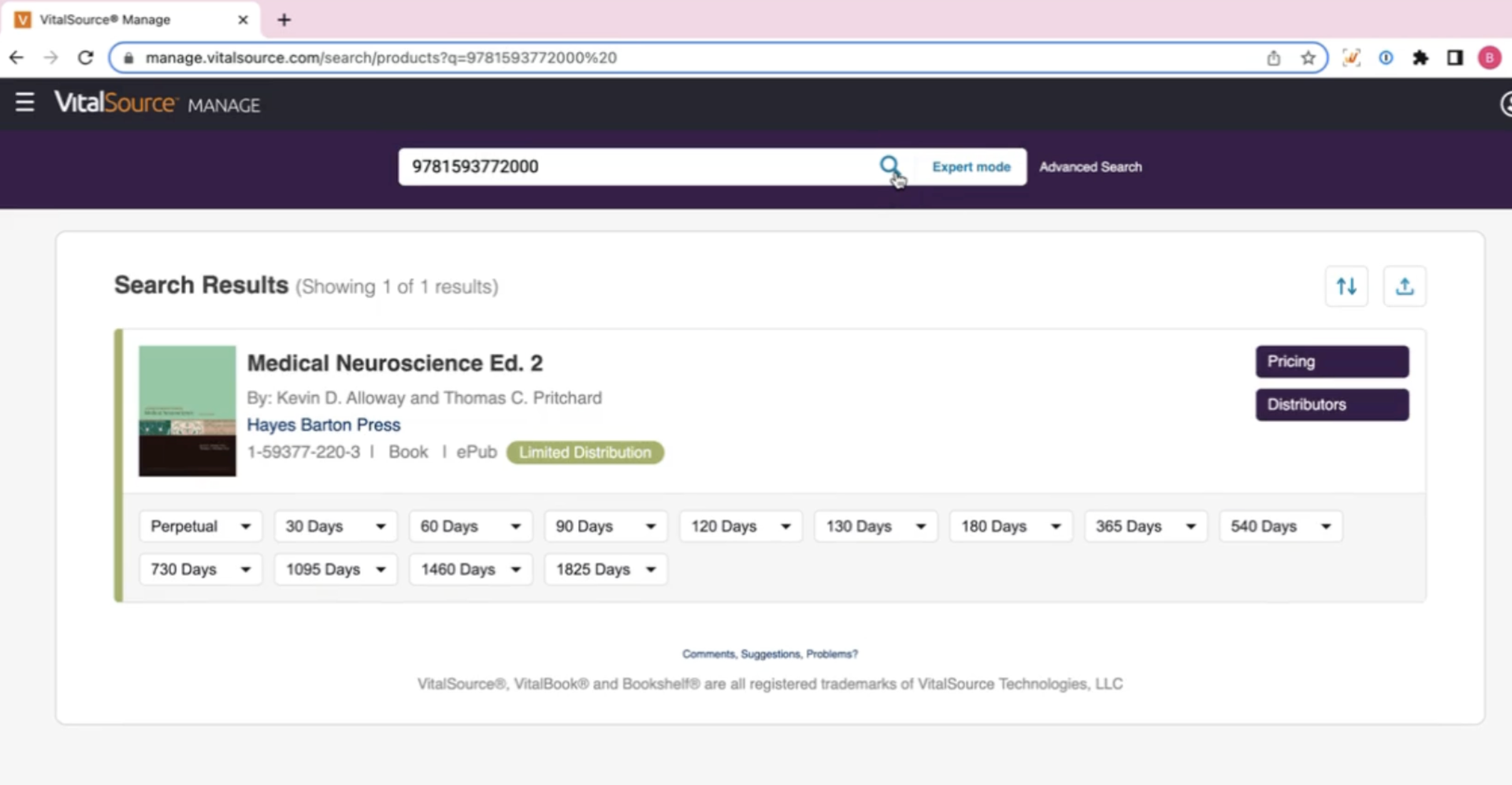The image size is (1512, 785).
Task: Click the Showing 1 of 1 results text
Action: 397,287
